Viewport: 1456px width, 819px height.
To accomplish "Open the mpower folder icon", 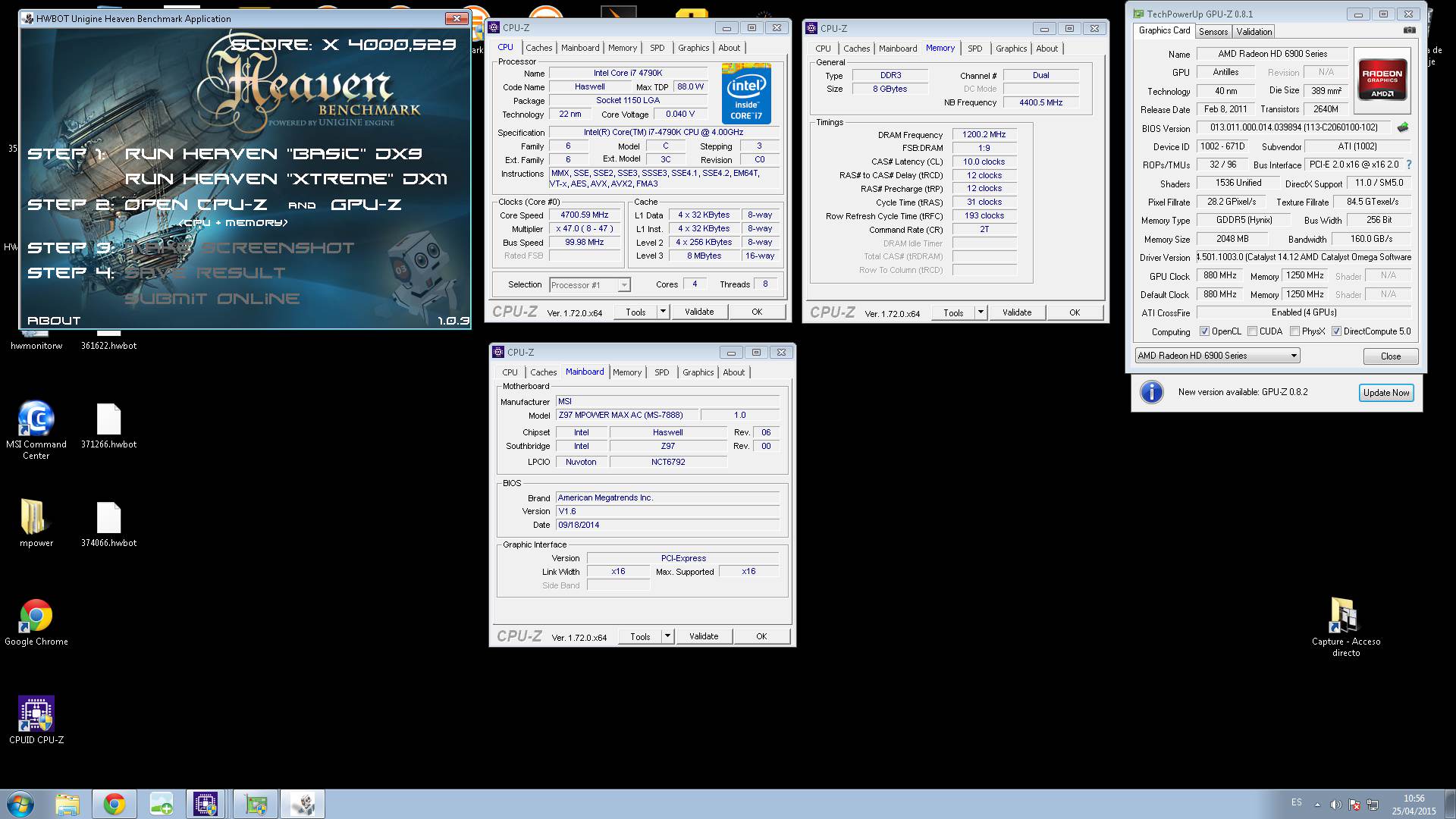I will (x=36, y=523).
